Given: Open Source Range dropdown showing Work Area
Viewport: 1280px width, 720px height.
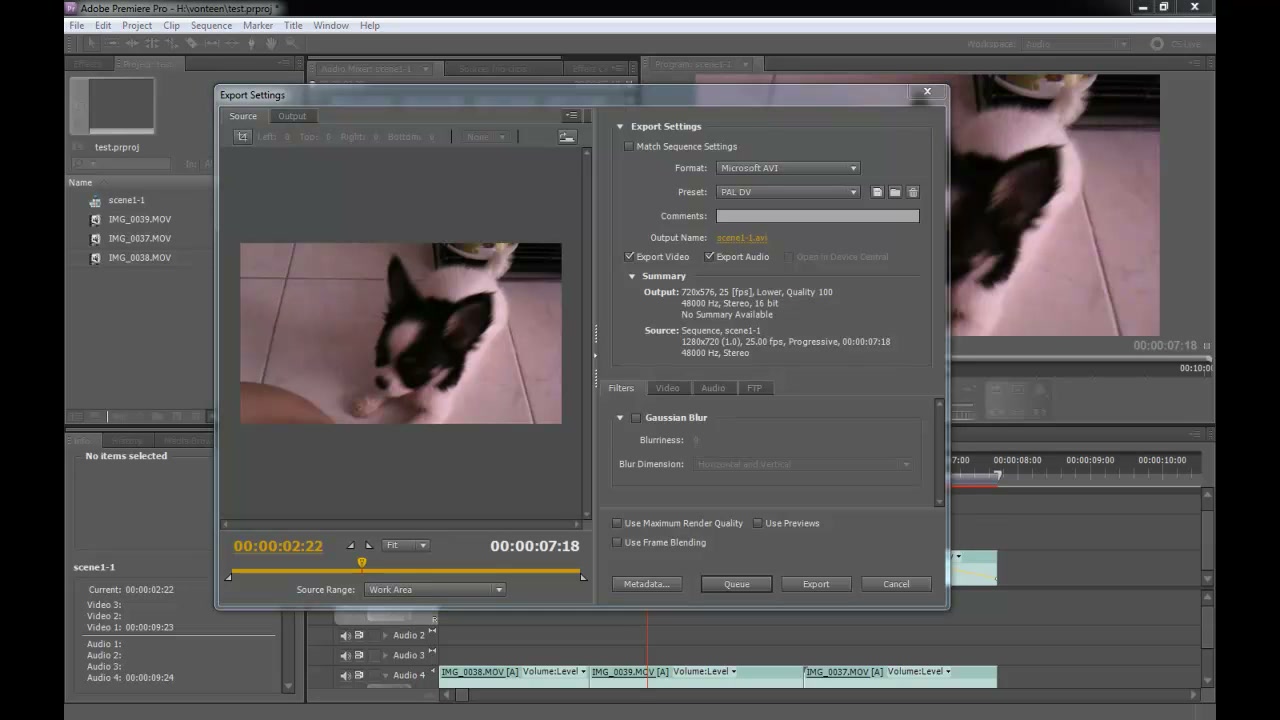Looking at the screenshot, I should point(435,590).
